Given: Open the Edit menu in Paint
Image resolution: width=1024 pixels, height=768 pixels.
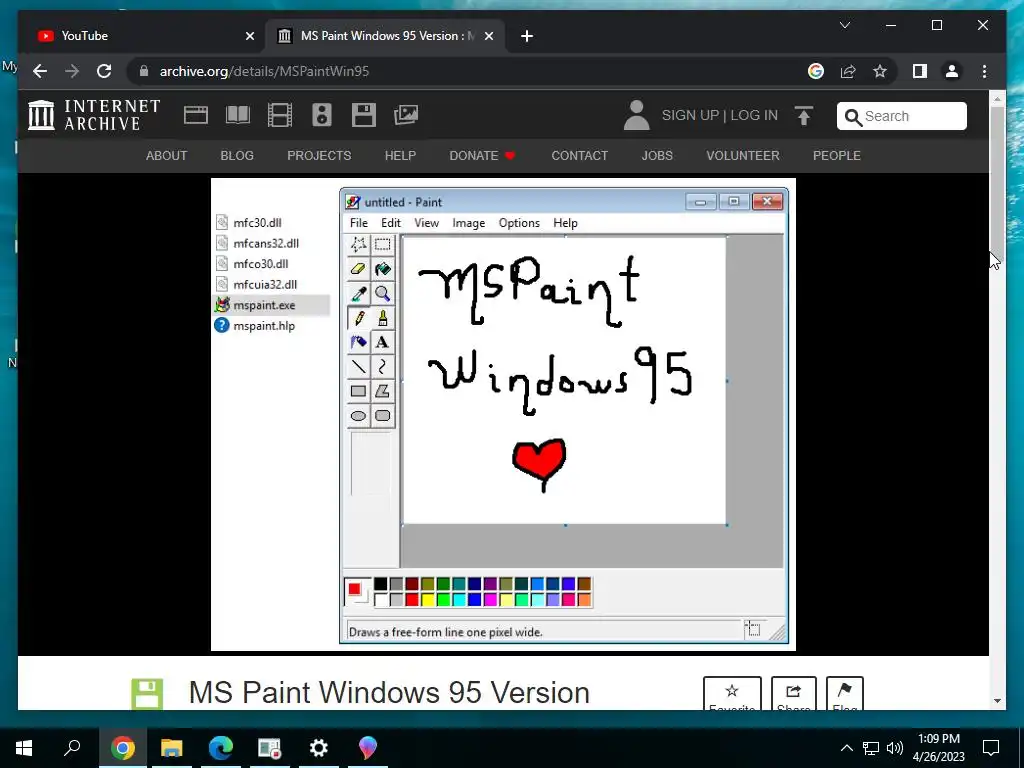Looking at the screenshot, I should pyautogui.click(x=391, y=223).
